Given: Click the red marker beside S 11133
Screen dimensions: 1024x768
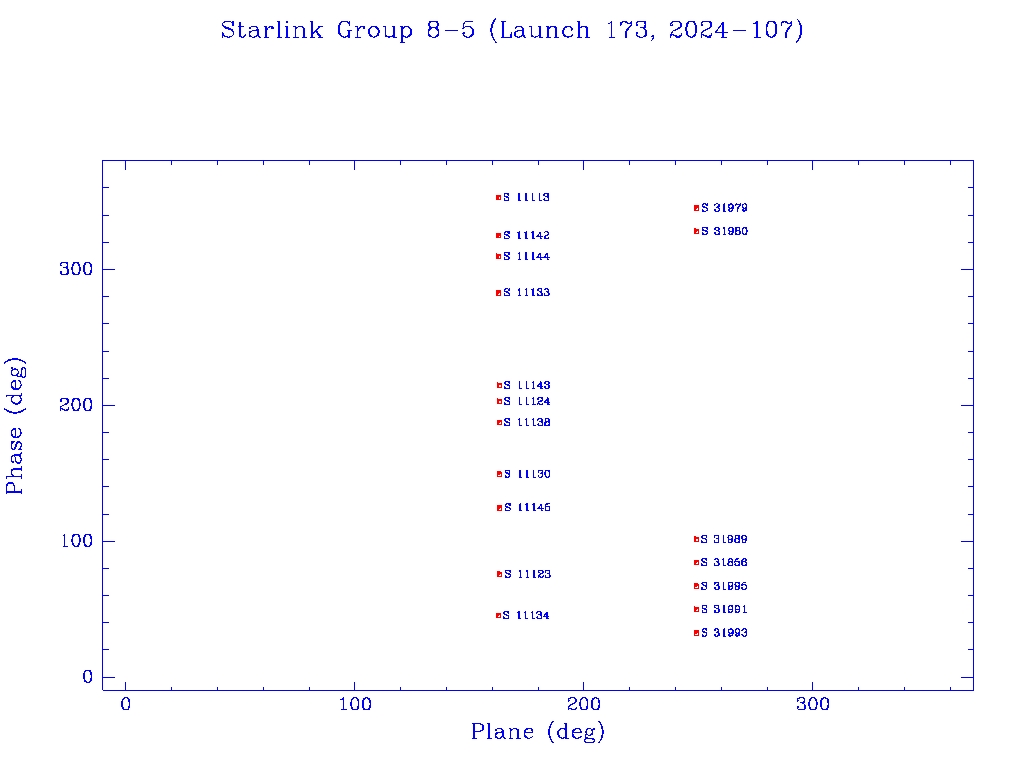Looking at the screenshot, I should pyautogui.click(x=498, y=293).
